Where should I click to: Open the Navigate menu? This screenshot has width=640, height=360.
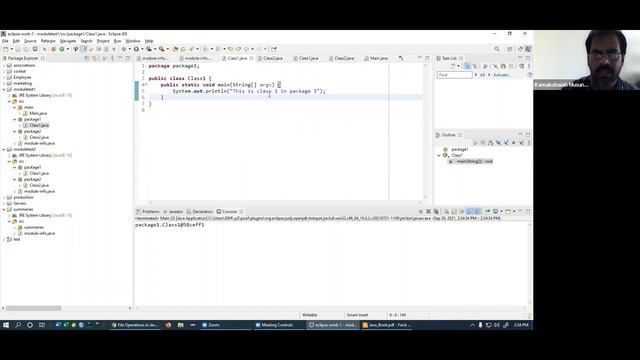[68, 41]
